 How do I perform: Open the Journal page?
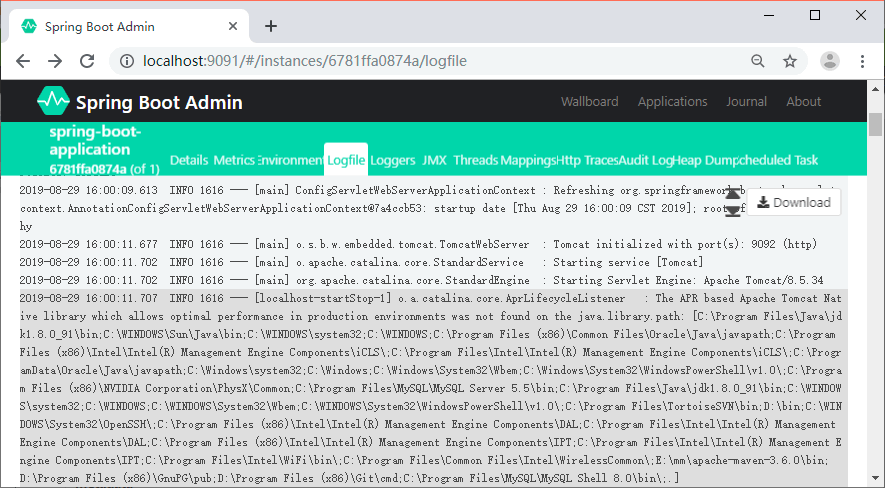[x=746, y=102]
